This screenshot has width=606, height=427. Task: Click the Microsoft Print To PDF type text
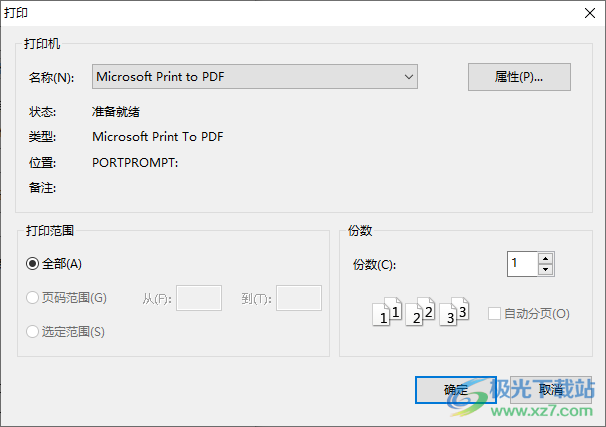coord(158,136)
